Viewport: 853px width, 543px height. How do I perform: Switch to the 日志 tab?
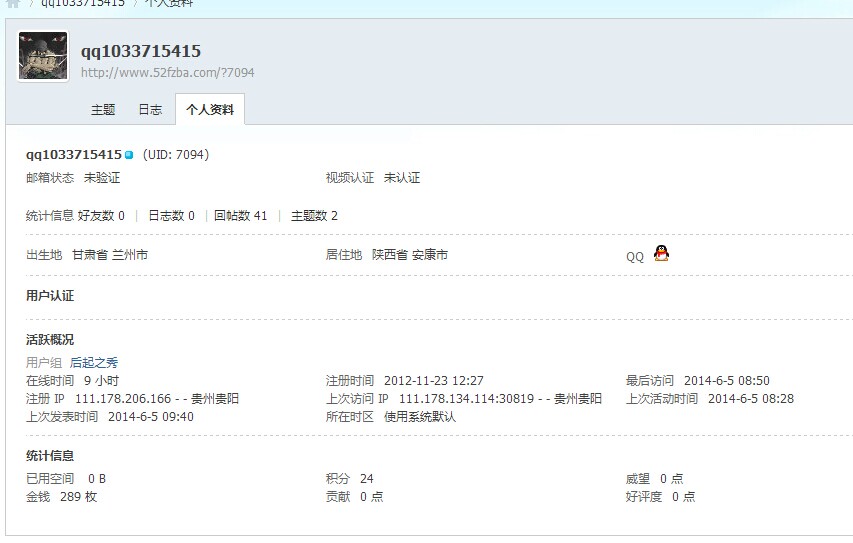150,110
